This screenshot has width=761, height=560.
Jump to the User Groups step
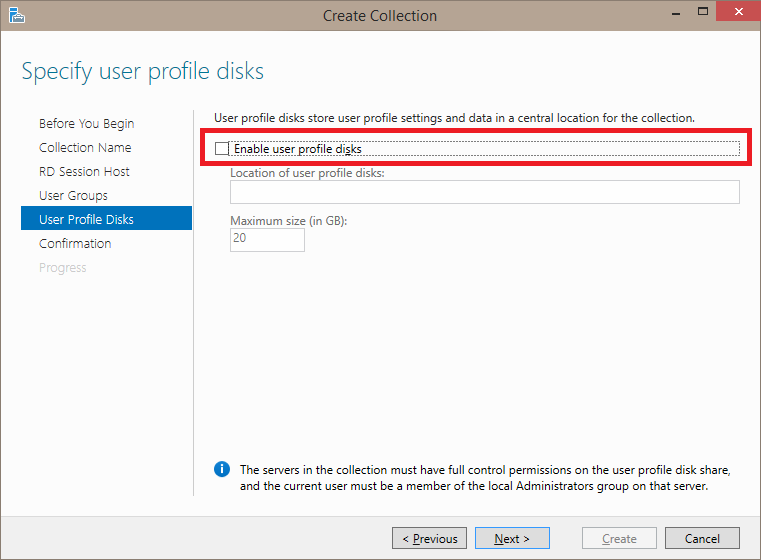(x=73, y=196)
